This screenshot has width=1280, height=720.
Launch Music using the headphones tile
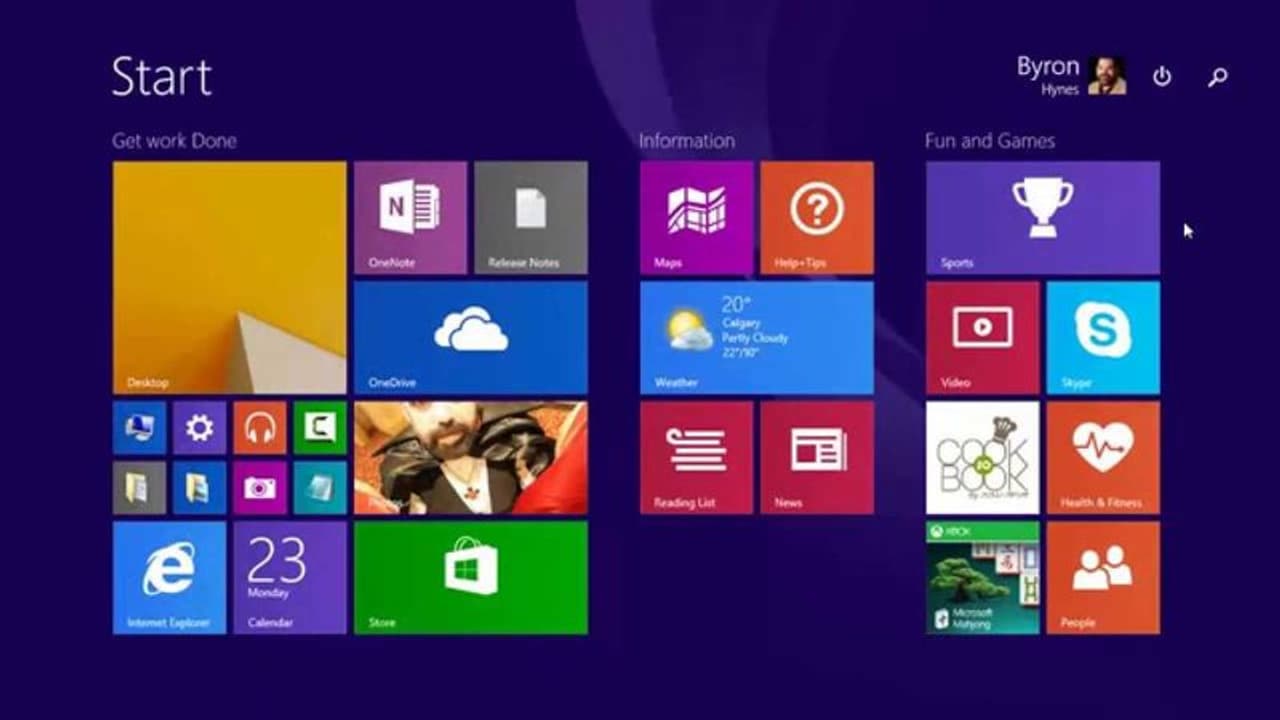pos(260,428)
